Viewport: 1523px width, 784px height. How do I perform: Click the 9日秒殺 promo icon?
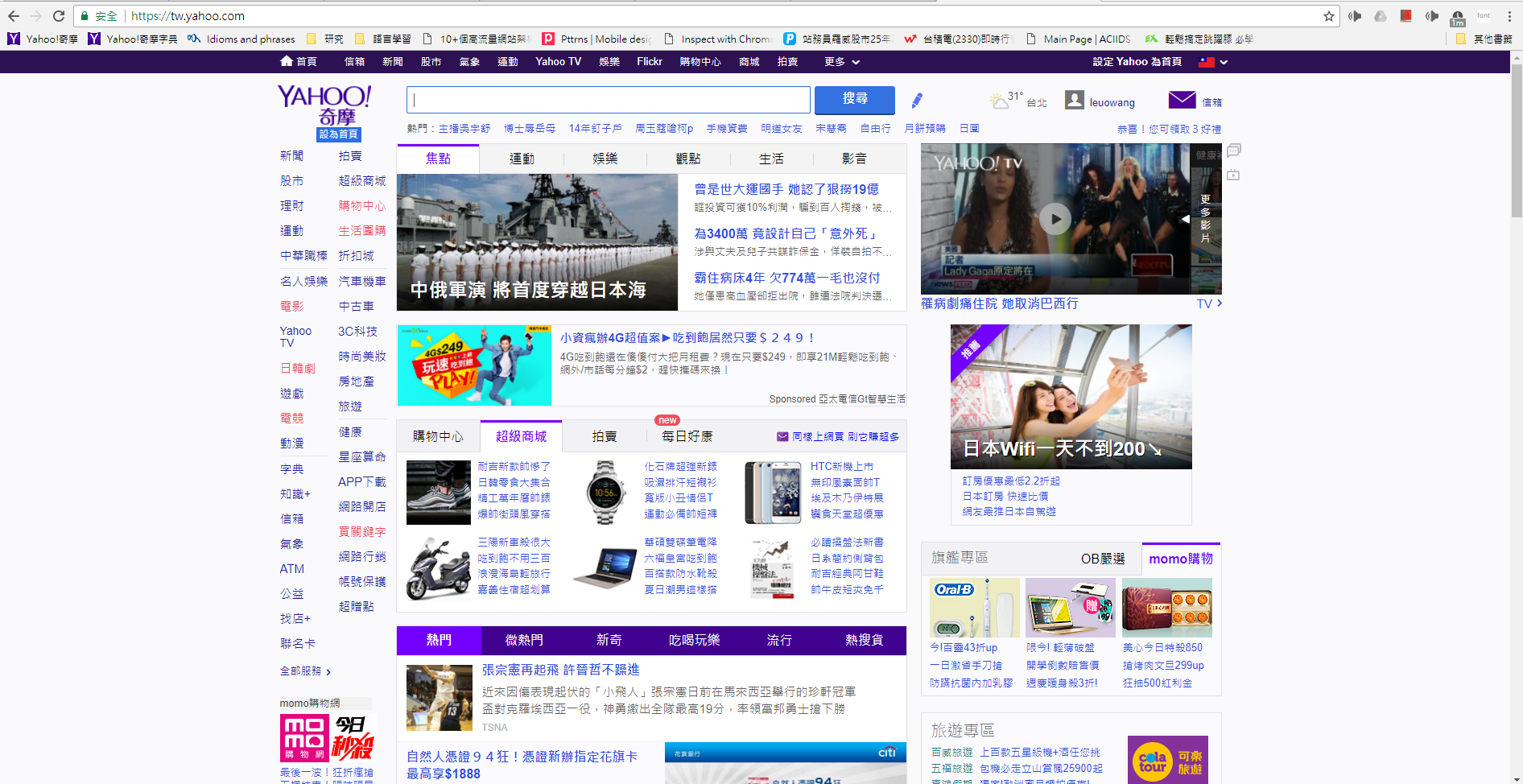pyautogui.click(x=353, y=738)
